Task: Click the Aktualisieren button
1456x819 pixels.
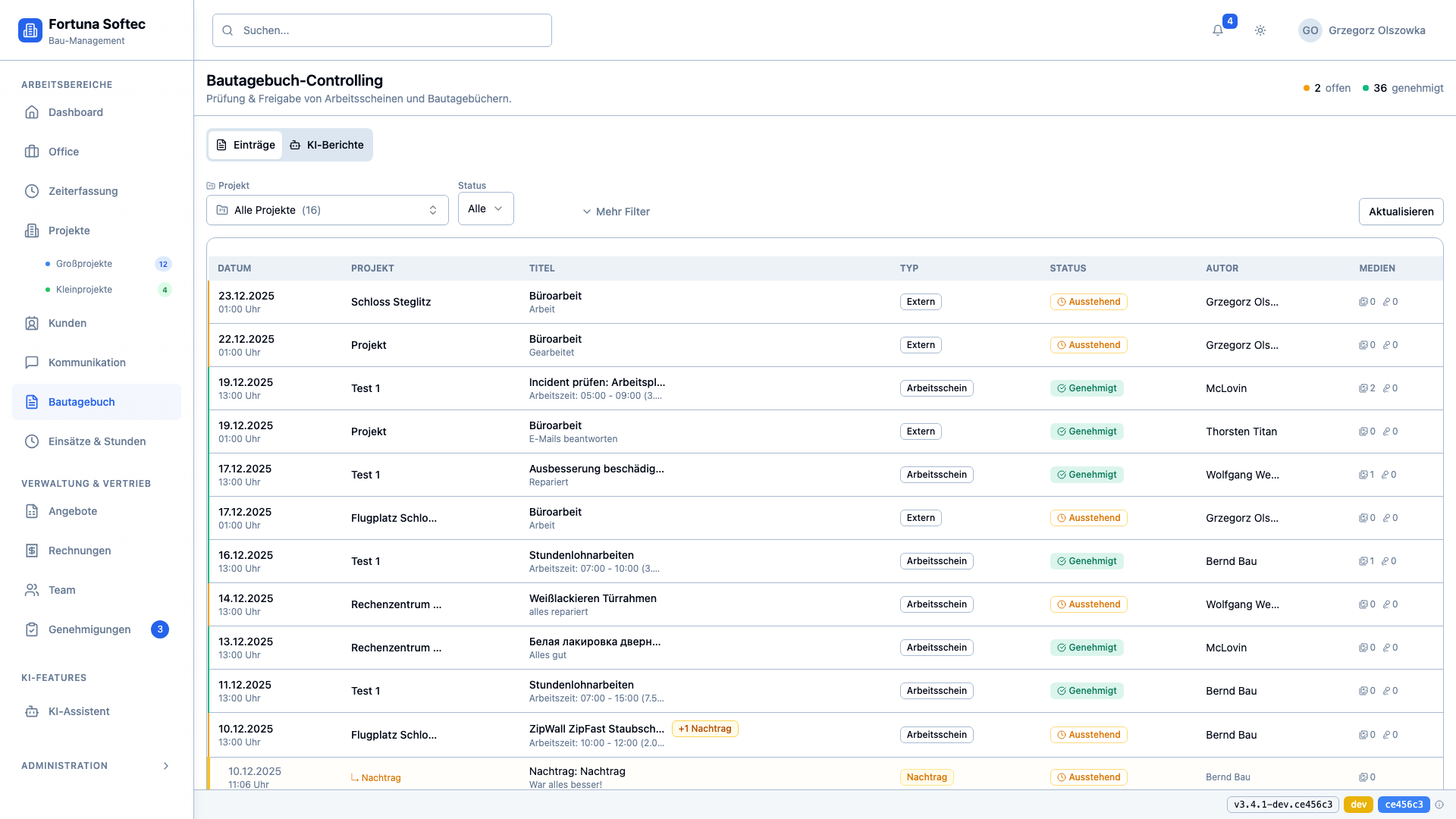Action: tap(1400, 212)
